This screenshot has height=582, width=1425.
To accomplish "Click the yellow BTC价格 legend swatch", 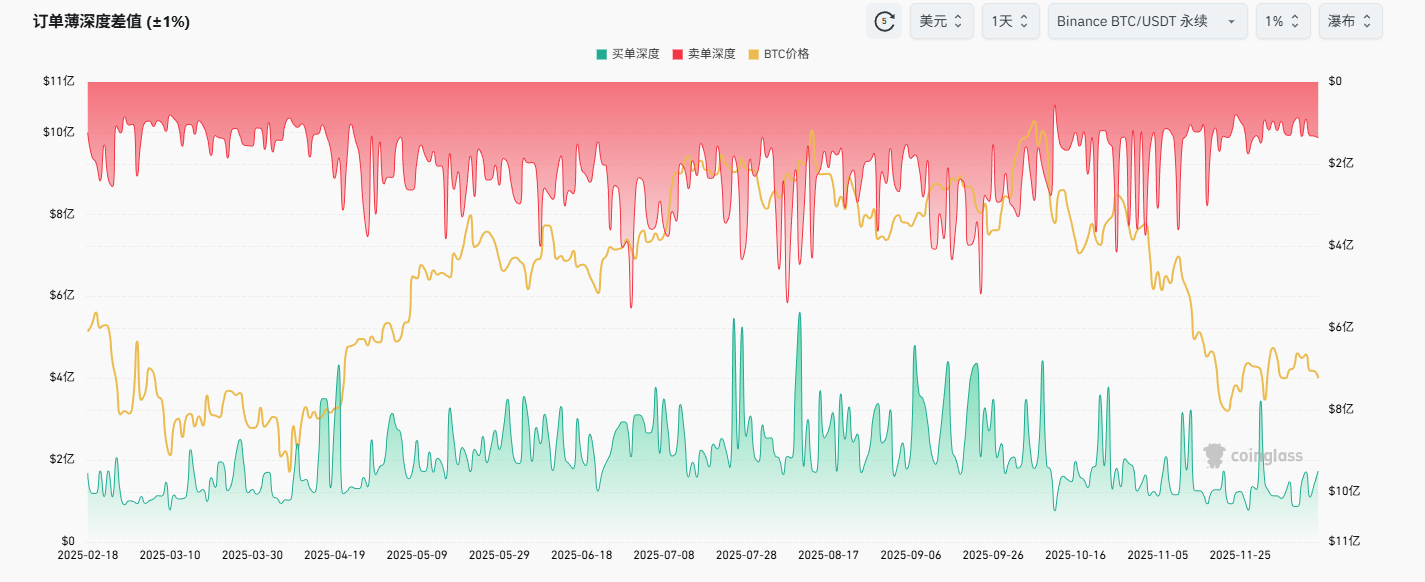I will click(754, 54).
